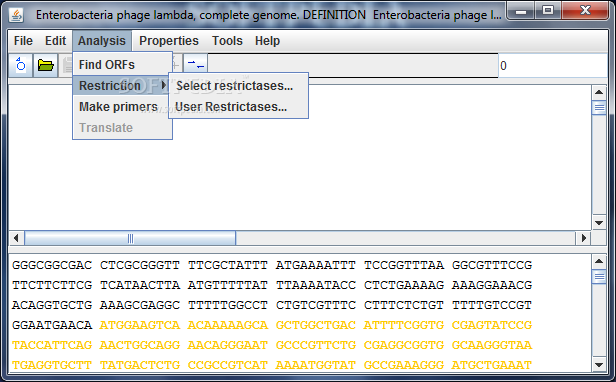Click sequence panel scroll down arrow
Screen dimensions: 616x382
tap(599, 365)
